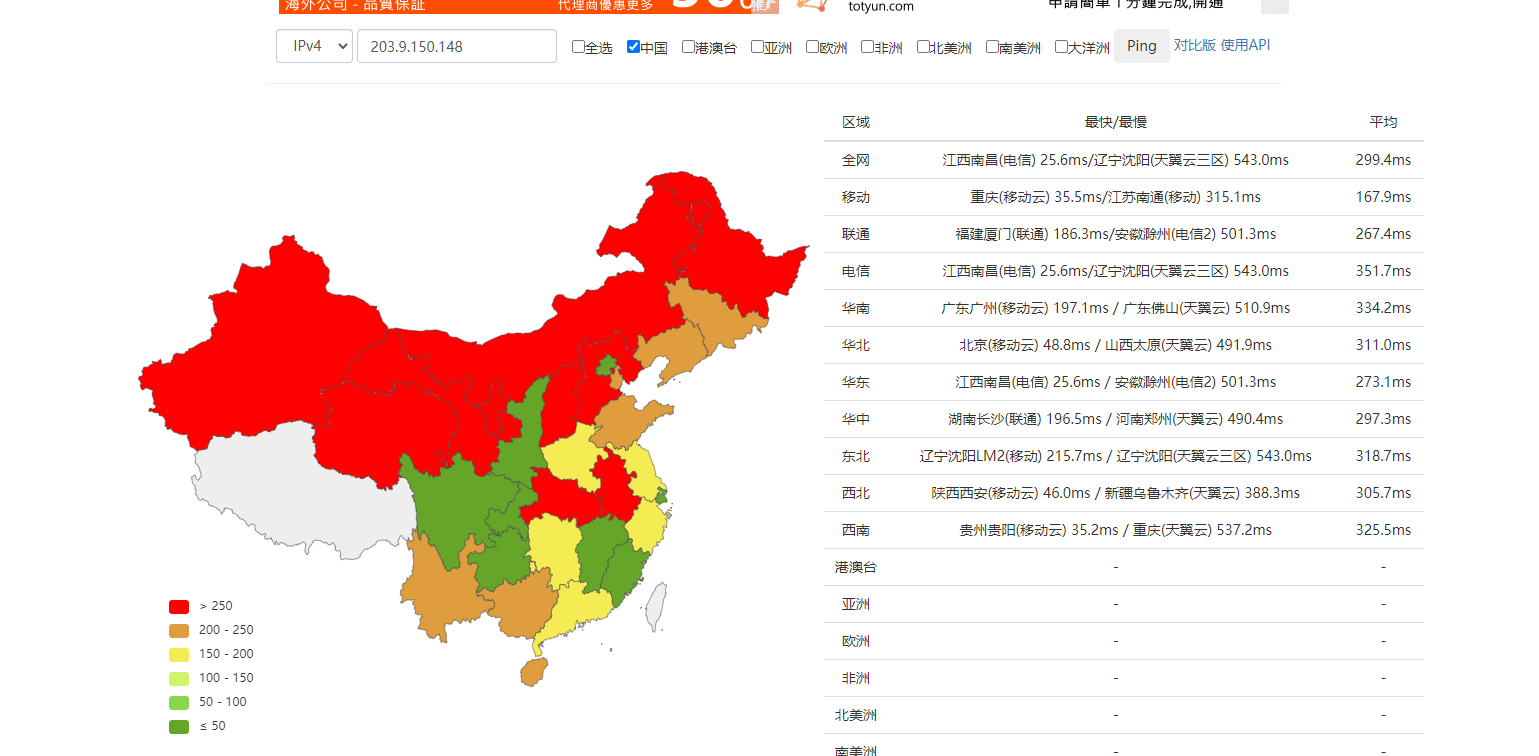Screen dimensions: 1539x756
Task: Uncheck the 中国 checkbox
Action: click(x=633, y=46)
